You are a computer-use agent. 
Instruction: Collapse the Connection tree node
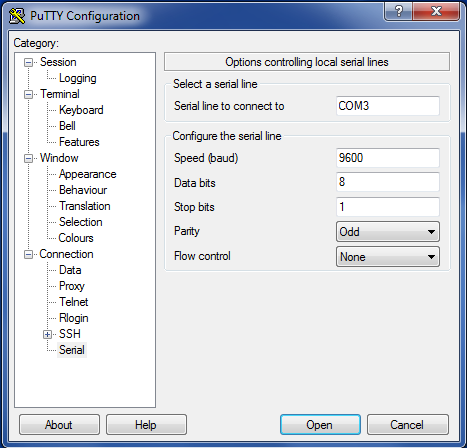click(29, 254)
